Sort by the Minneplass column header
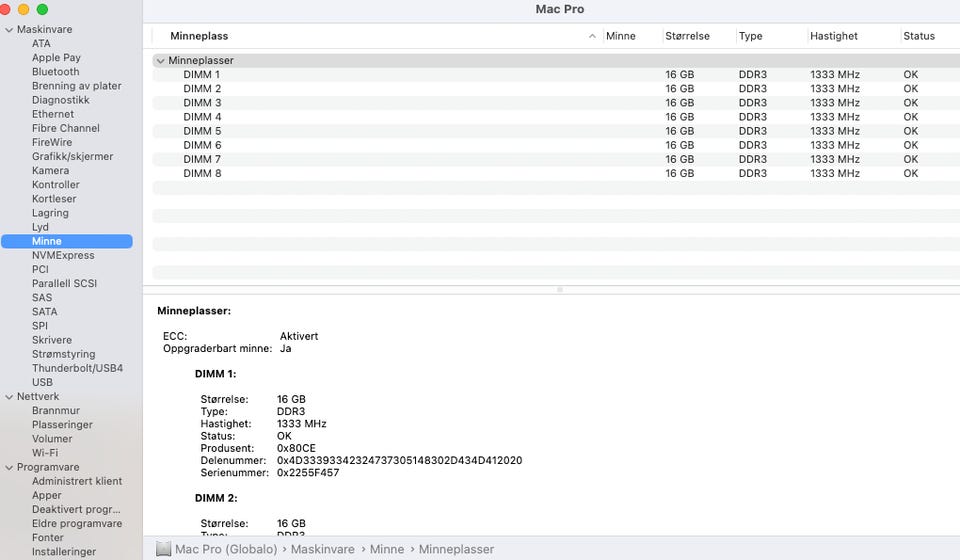The height and width of the screenshot is (560, 960). tap(199, 36)
